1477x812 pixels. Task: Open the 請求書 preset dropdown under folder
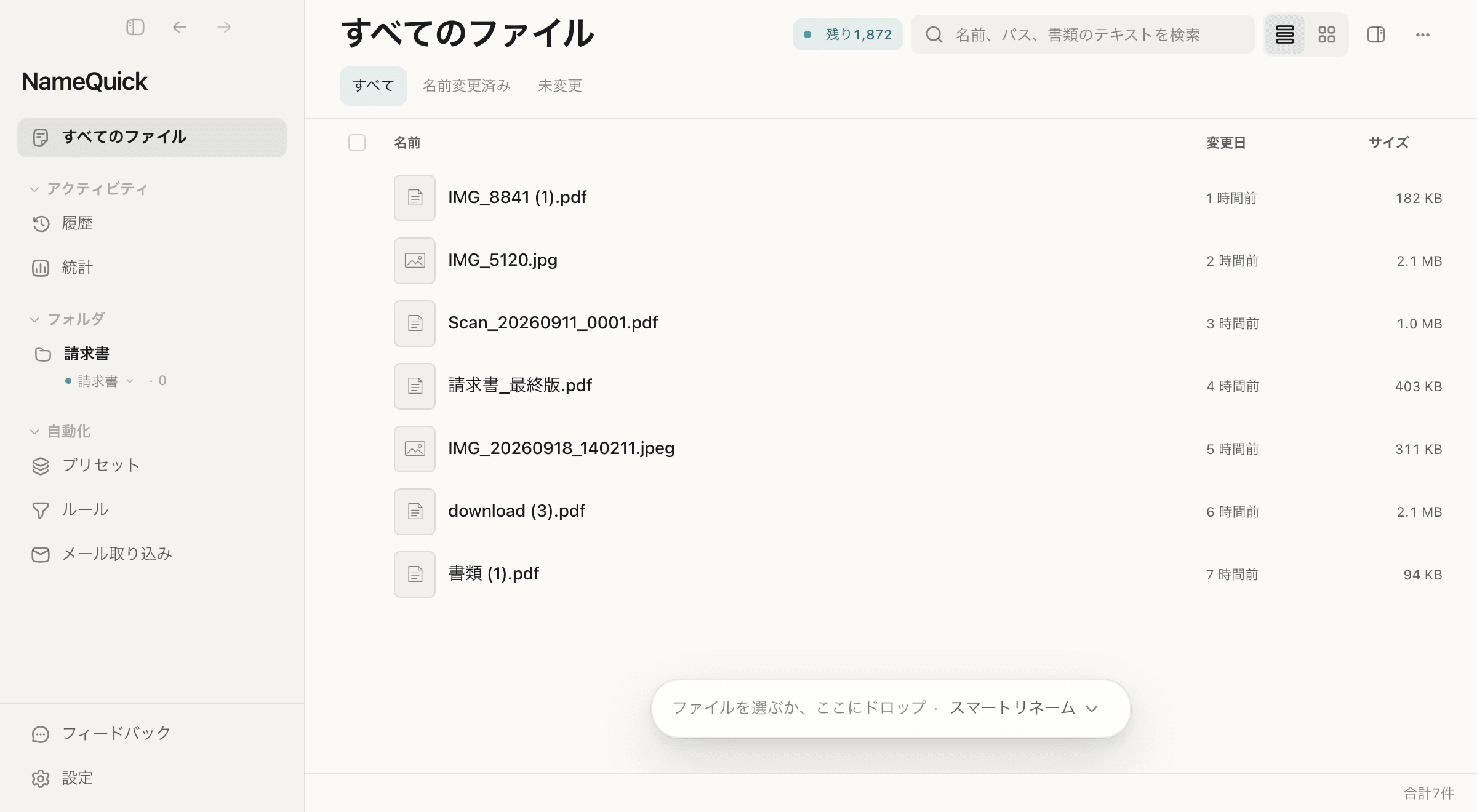coord(100,381)
